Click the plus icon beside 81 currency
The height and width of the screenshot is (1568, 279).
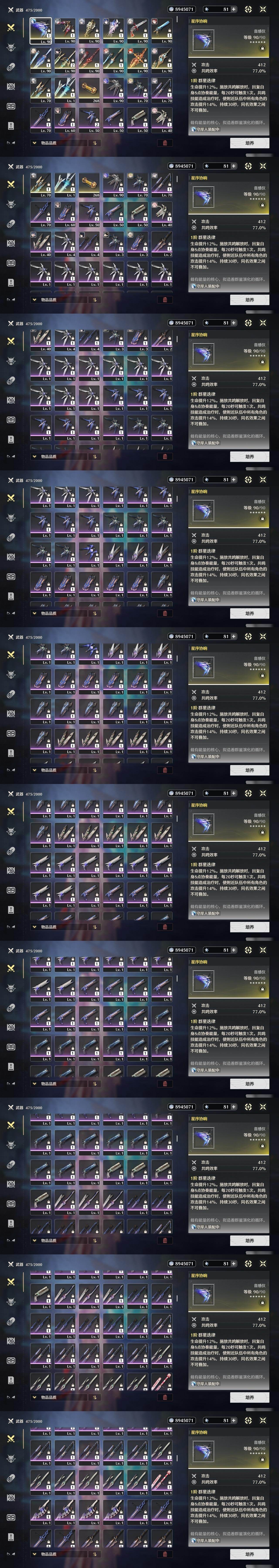(233, 9)
